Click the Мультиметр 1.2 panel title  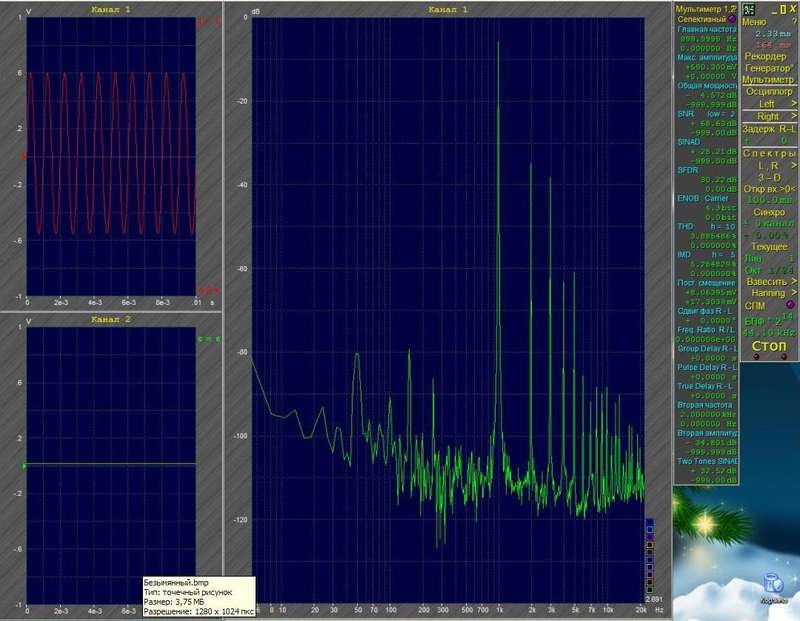pyautogui.click(x=706, y=9)
